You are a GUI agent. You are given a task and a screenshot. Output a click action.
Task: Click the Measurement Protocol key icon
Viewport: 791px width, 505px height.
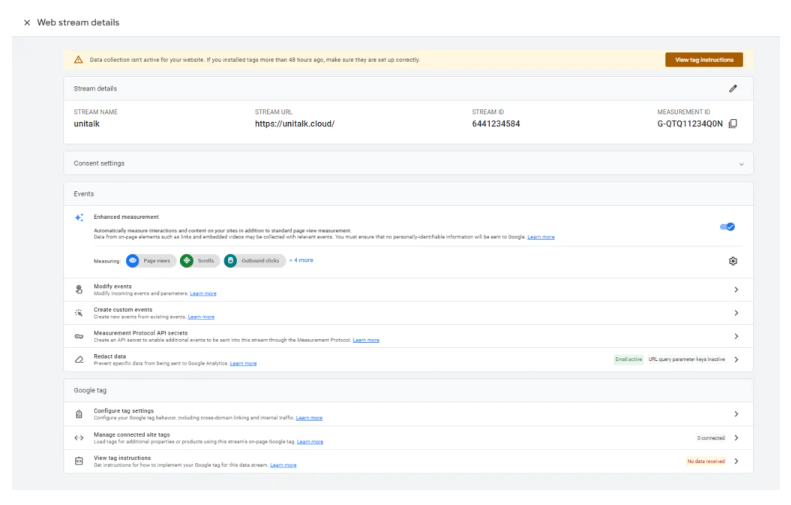pyautogui.click(x=79, y=337)
